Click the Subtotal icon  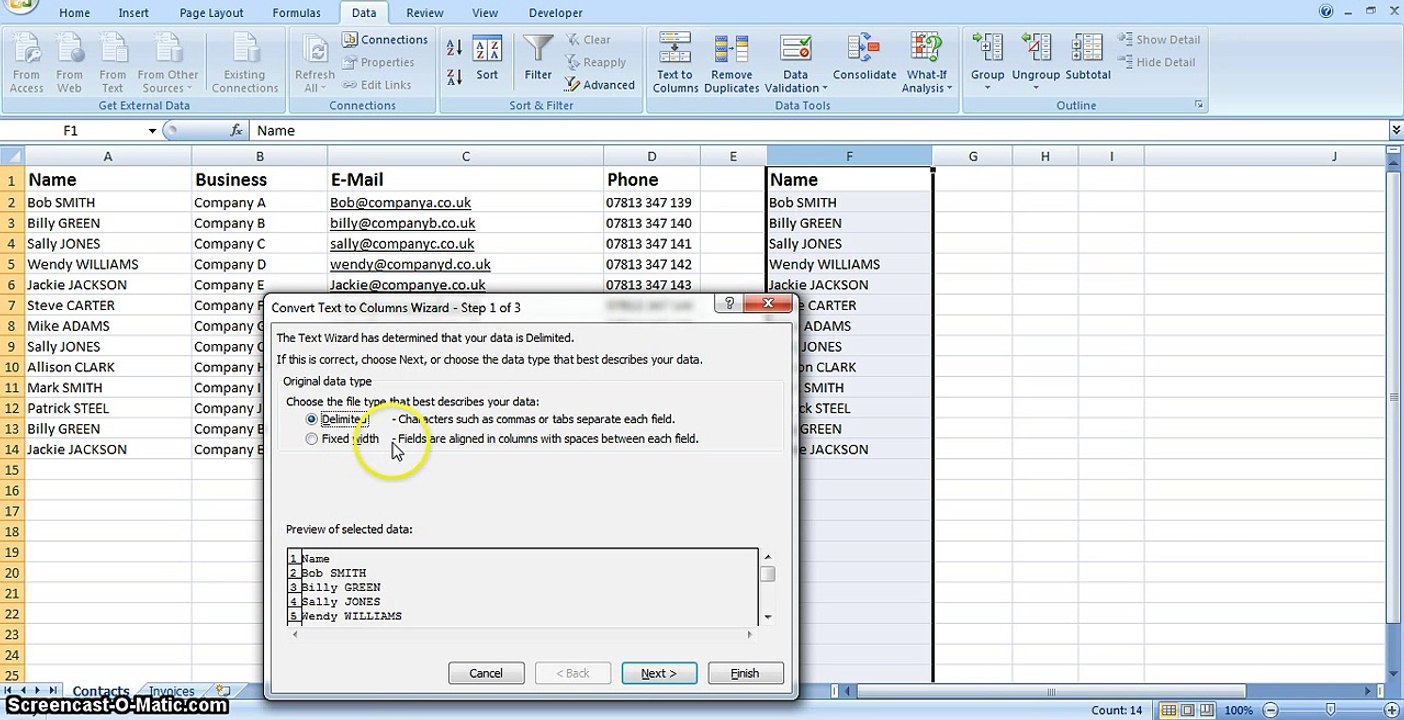(x=1088, y=58)
